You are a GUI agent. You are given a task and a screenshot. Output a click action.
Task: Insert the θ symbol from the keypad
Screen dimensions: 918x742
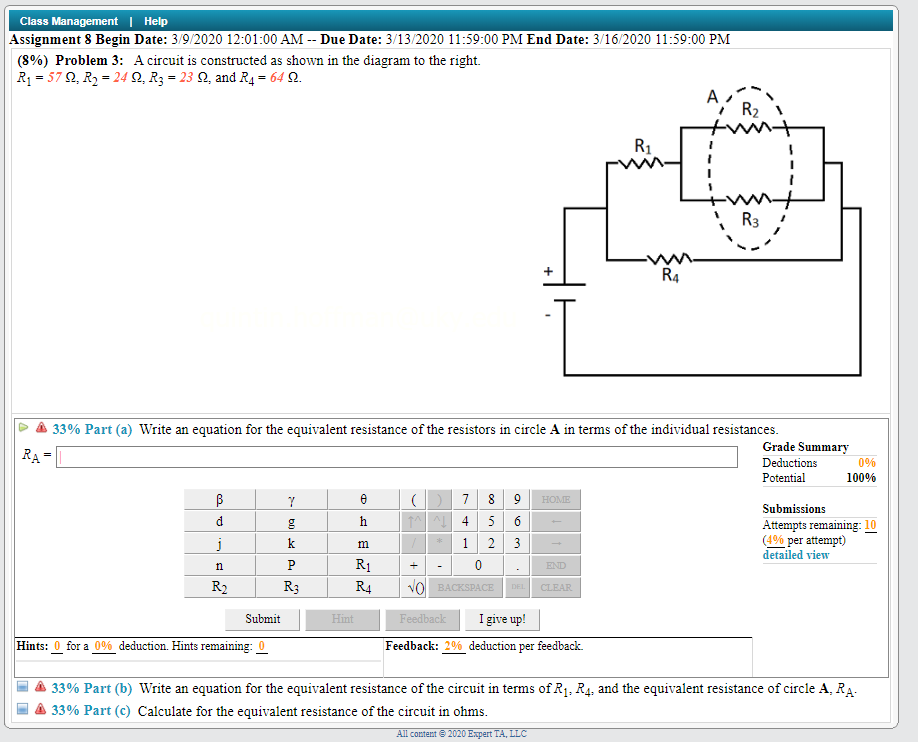(363, 499)
